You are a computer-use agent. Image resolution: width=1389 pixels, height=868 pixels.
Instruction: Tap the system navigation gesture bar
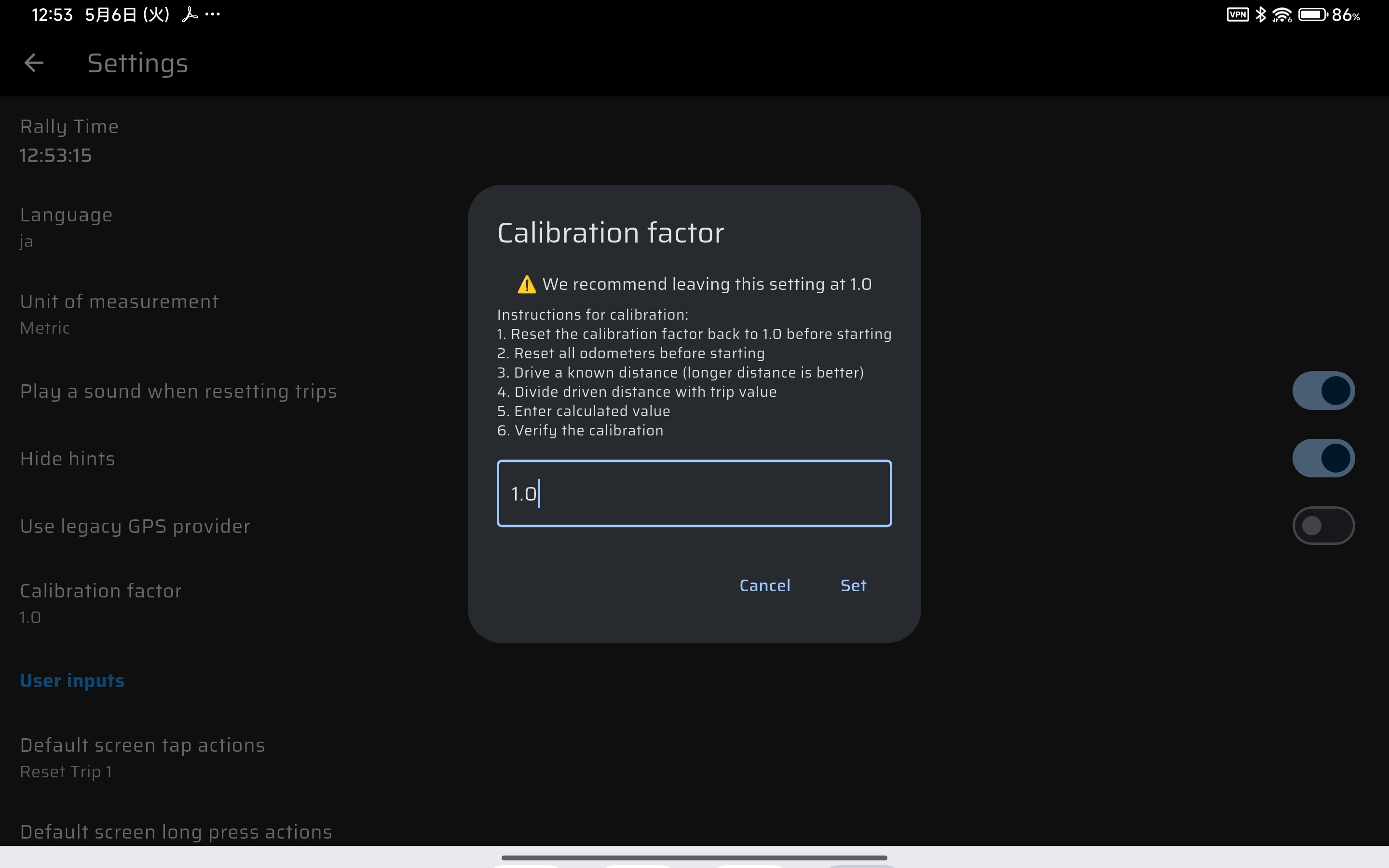pos(694,858)
